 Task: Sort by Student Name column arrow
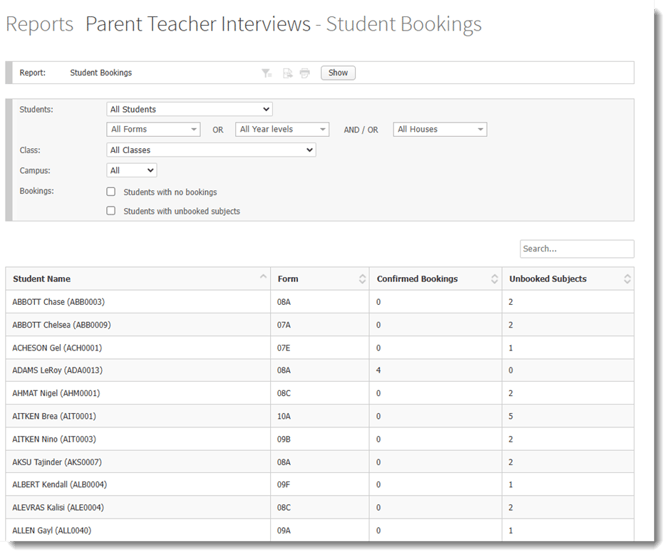(x=263, y=278)
